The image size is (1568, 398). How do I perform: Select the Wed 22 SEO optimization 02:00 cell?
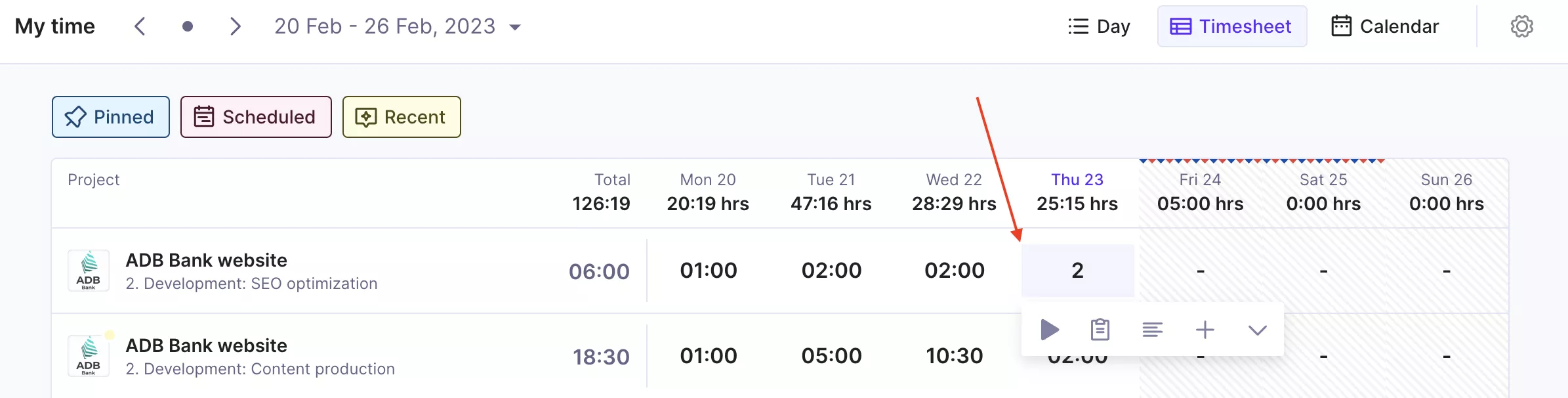coord(955,271)
